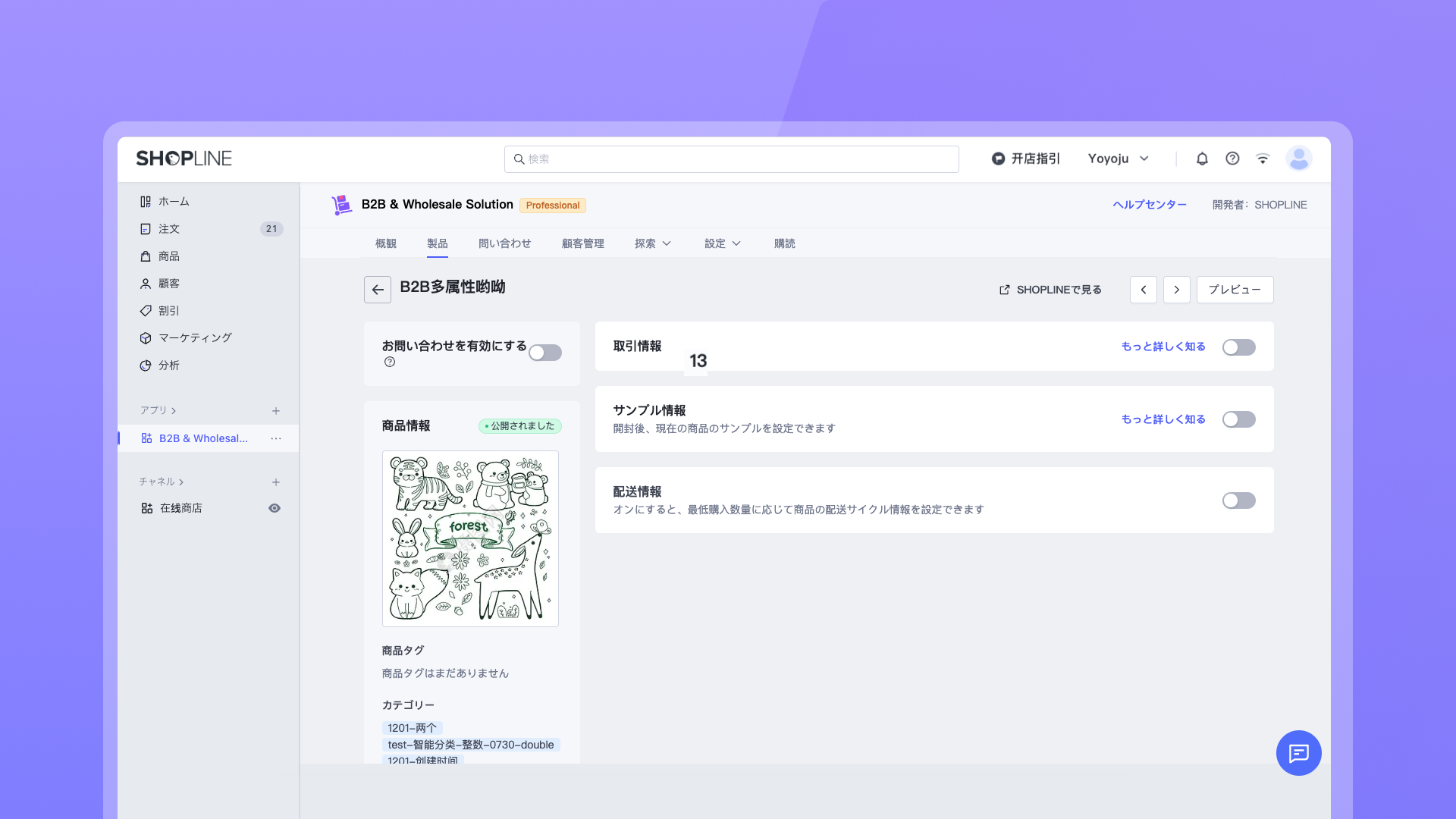Switch to the 顧客管理 tab
Screen dimensions: 1456x819
point(582,243)
